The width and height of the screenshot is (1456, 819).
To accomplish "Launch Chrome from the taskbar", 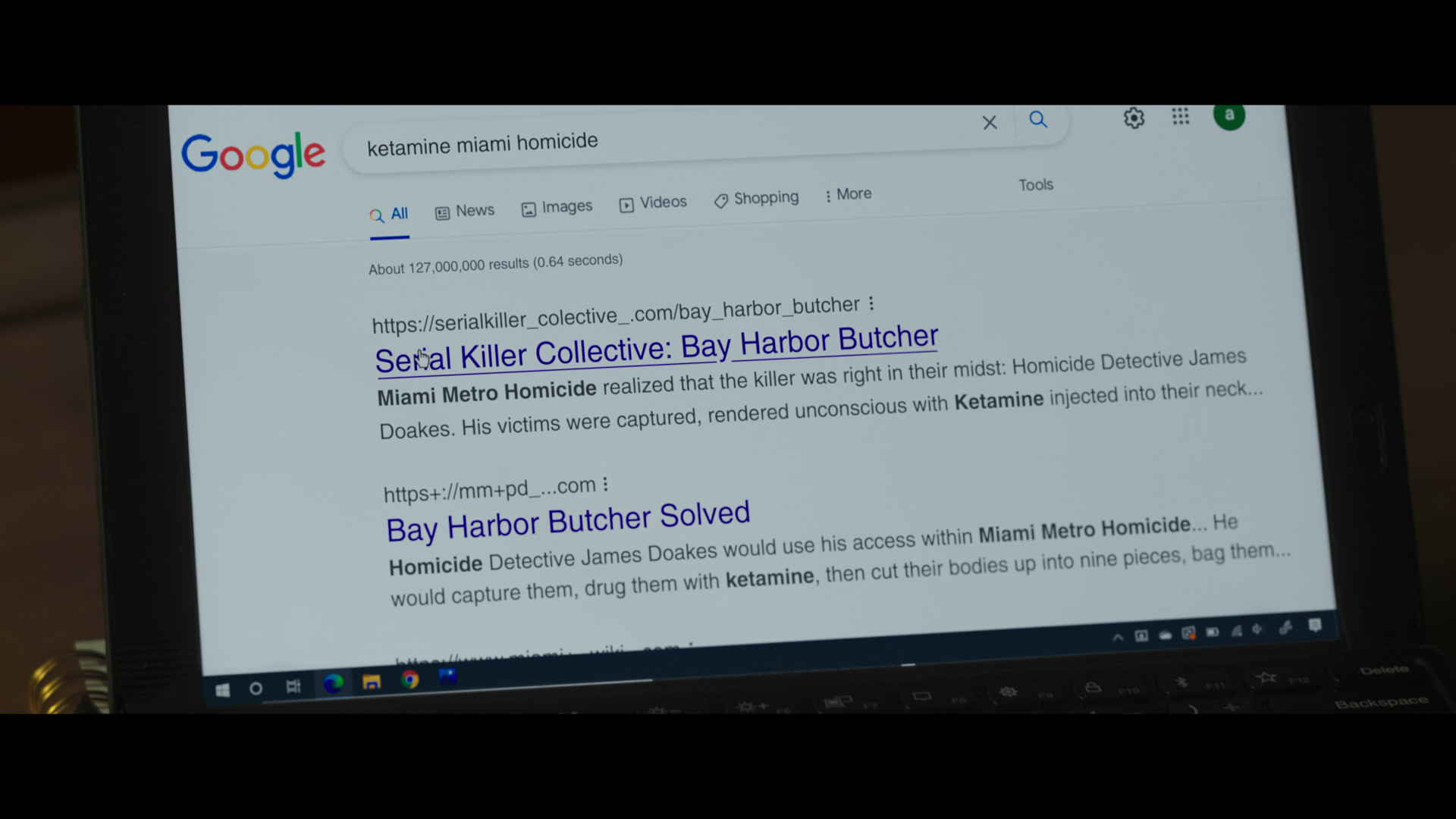I will tap(410, 680).
